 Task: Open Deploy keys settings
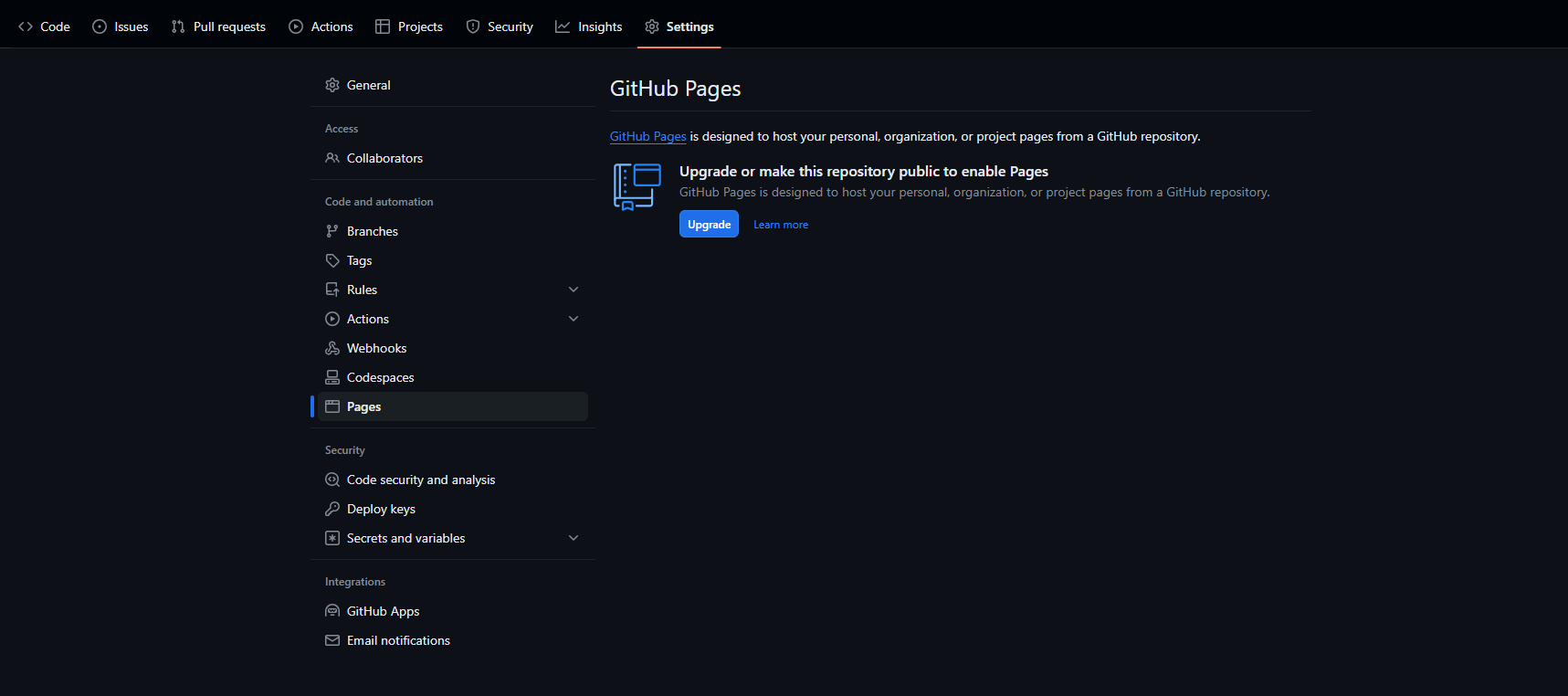(453, 509)
